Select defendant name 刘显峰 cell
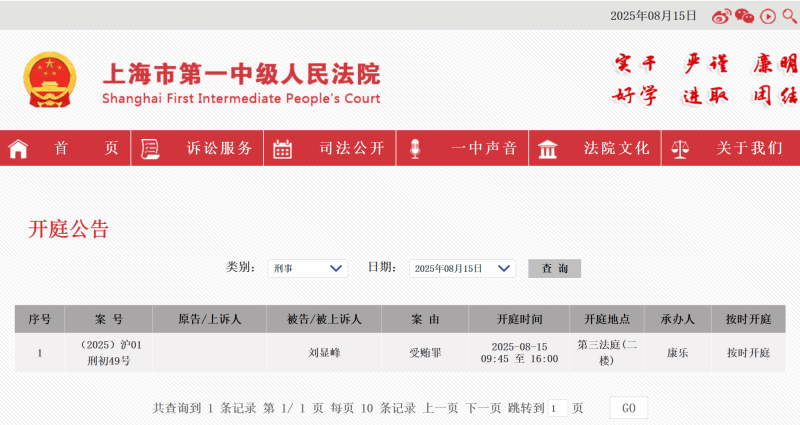The height and width of the screenshot is (425, 800). pos(324,353)
